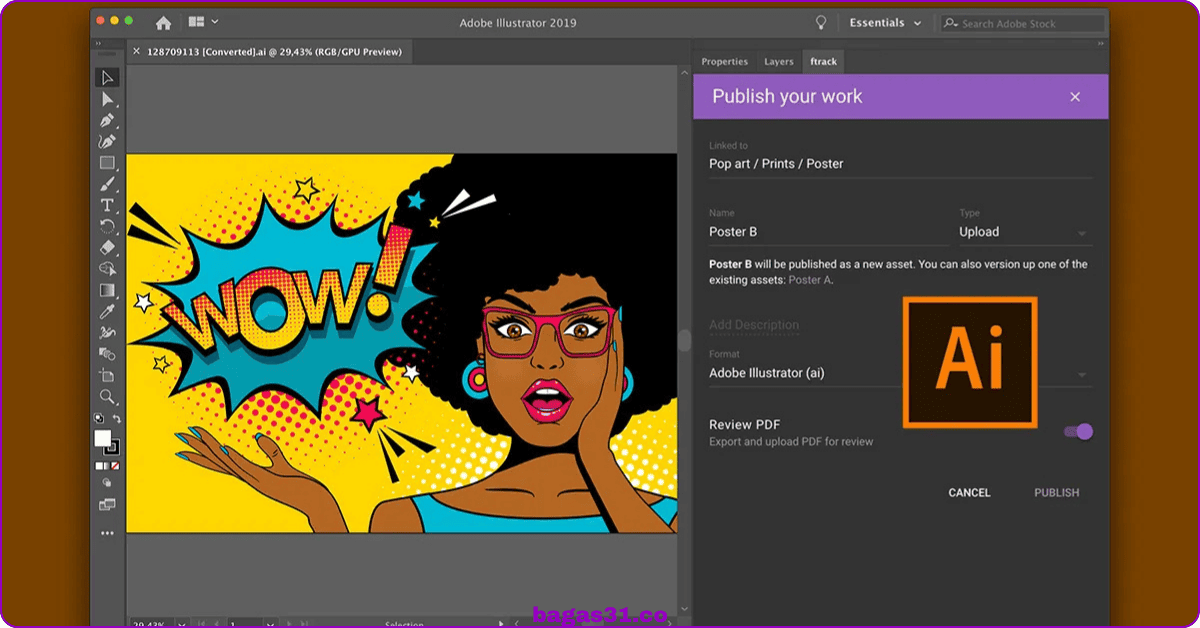The width and height of the screenshot is (1200, 628).
Task: Select the Type tool
Action: 107,205
